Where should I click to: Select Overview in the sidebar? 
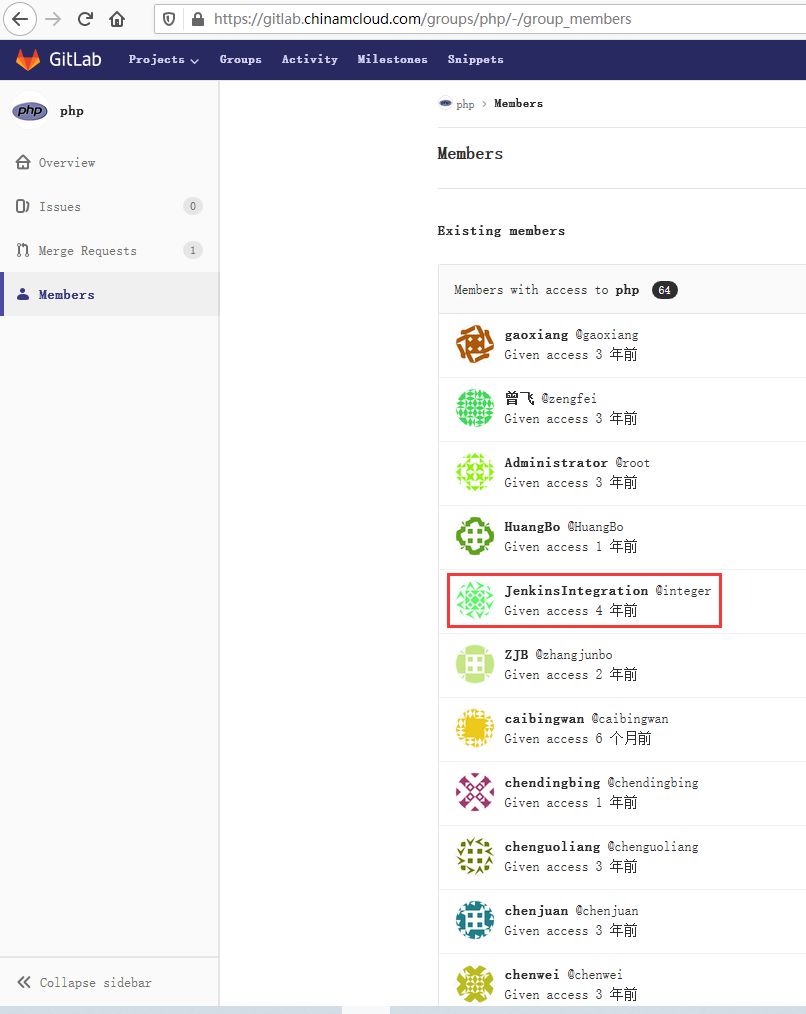pos(109,162)
